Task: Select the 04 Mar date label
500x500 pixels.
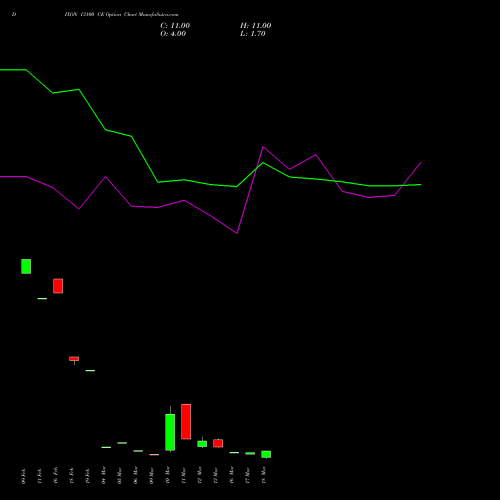Action: (x=103, y=475)
